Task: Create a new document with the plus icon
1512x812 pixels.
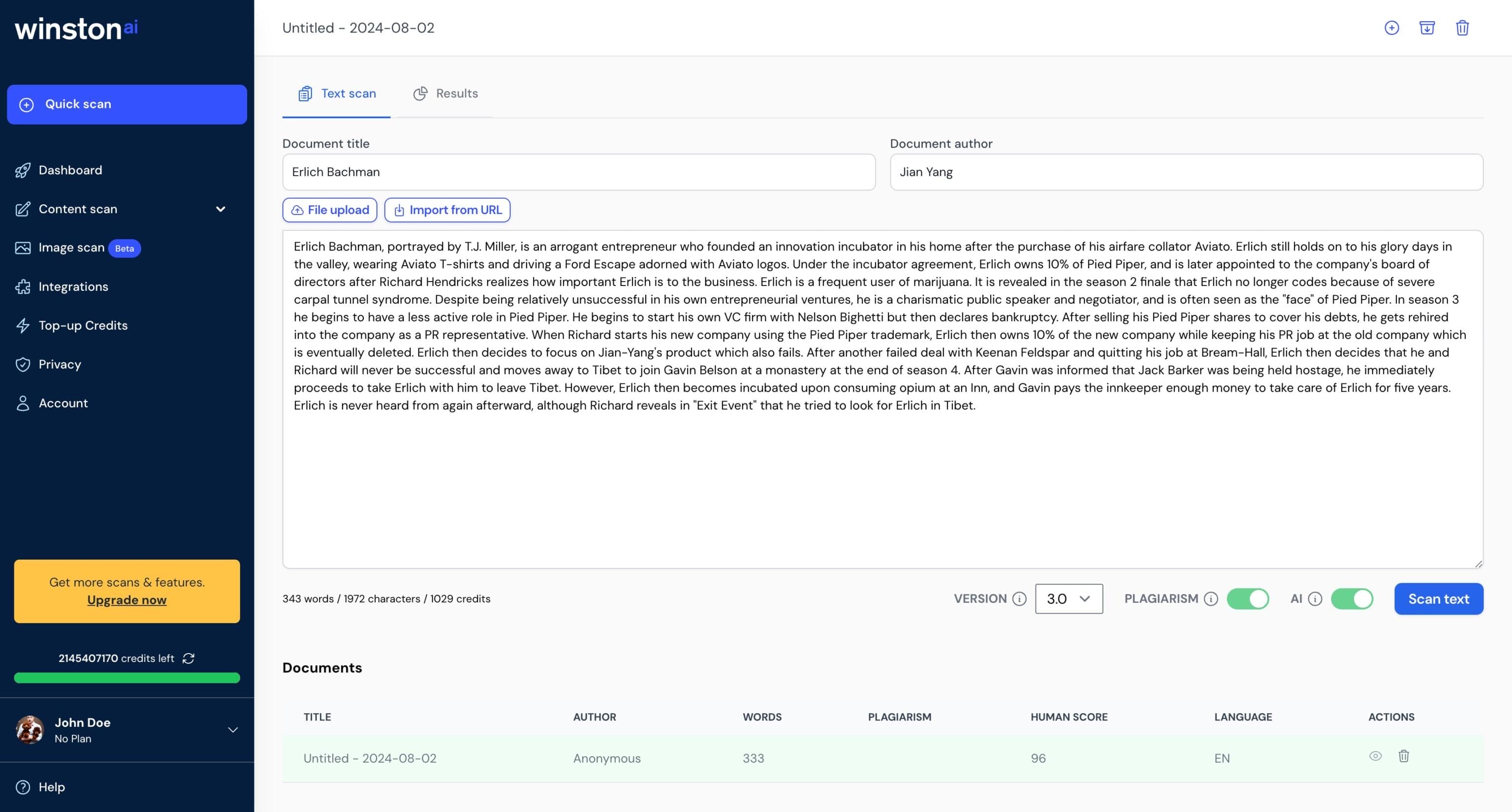Action: point(1392,28)
